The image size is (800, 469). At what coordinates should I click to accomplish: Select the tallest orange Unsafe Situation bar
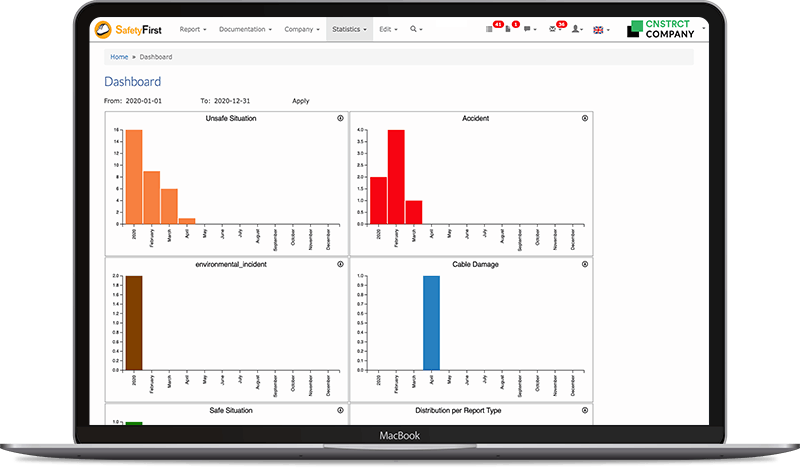(x=134, y=177)
